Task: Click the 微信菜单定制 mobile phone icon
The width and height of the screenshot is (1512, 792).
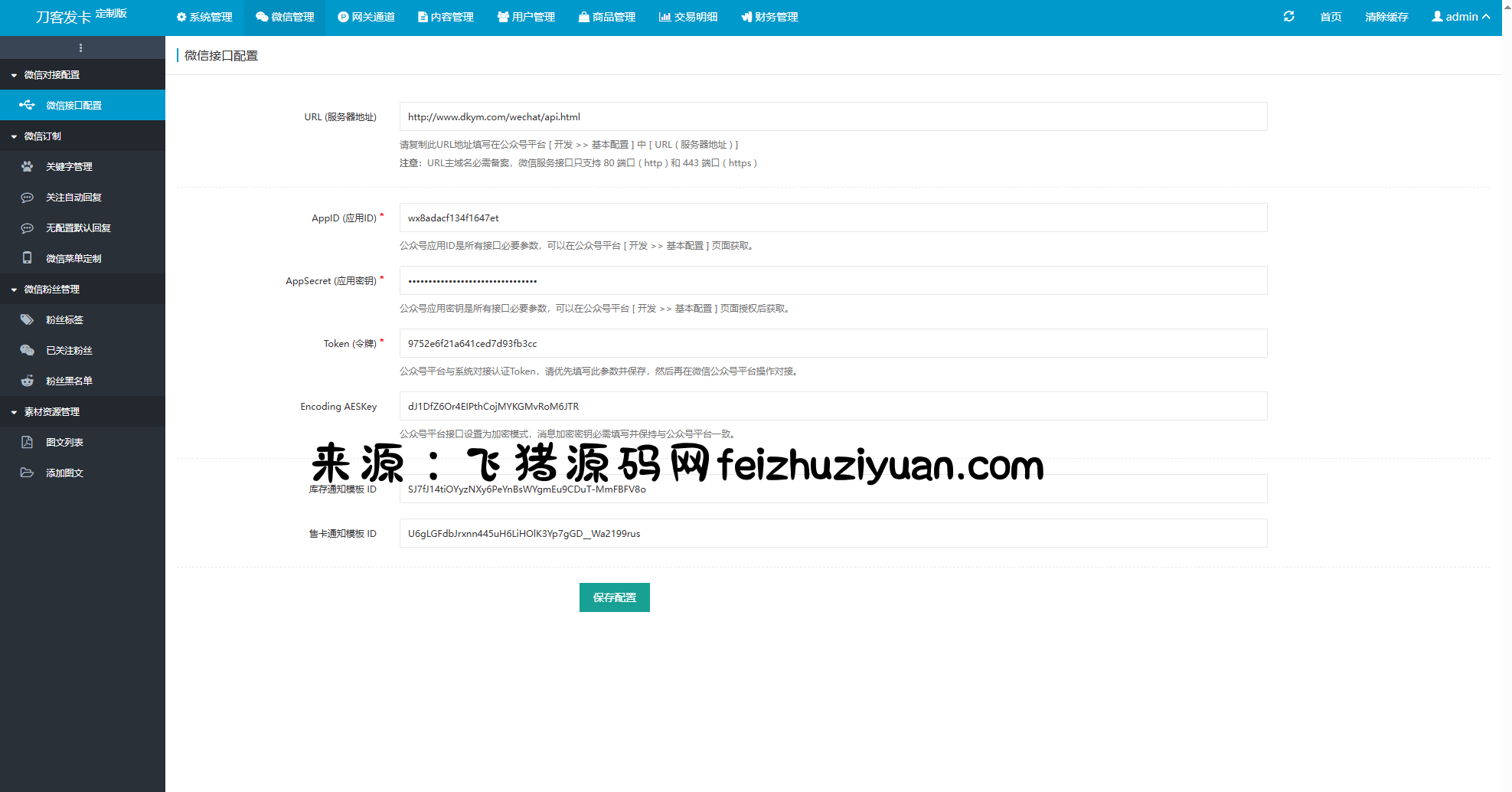Action: click(x=27, y=258)
